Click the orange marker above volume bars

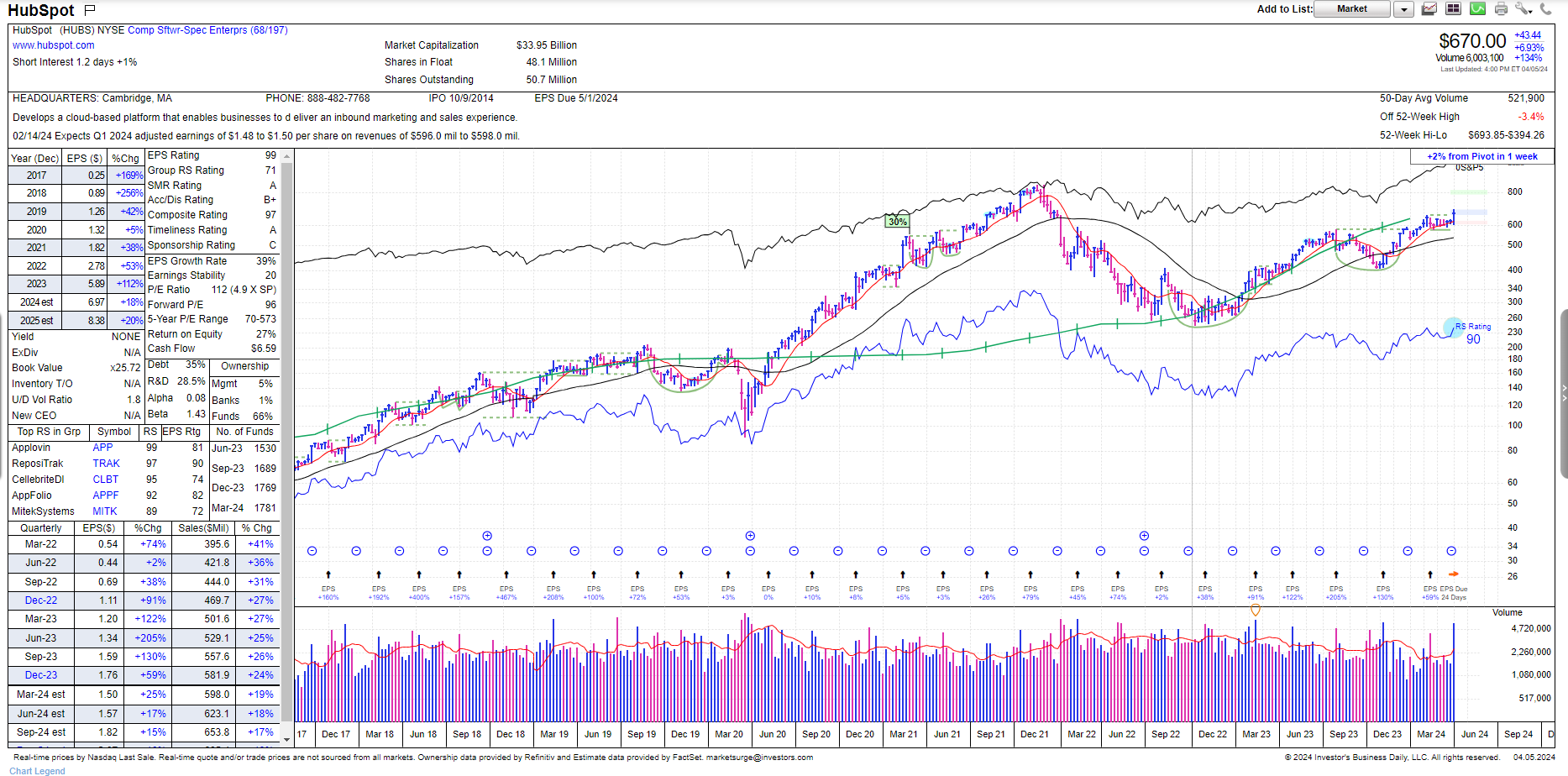click(x=1256, y=611)
